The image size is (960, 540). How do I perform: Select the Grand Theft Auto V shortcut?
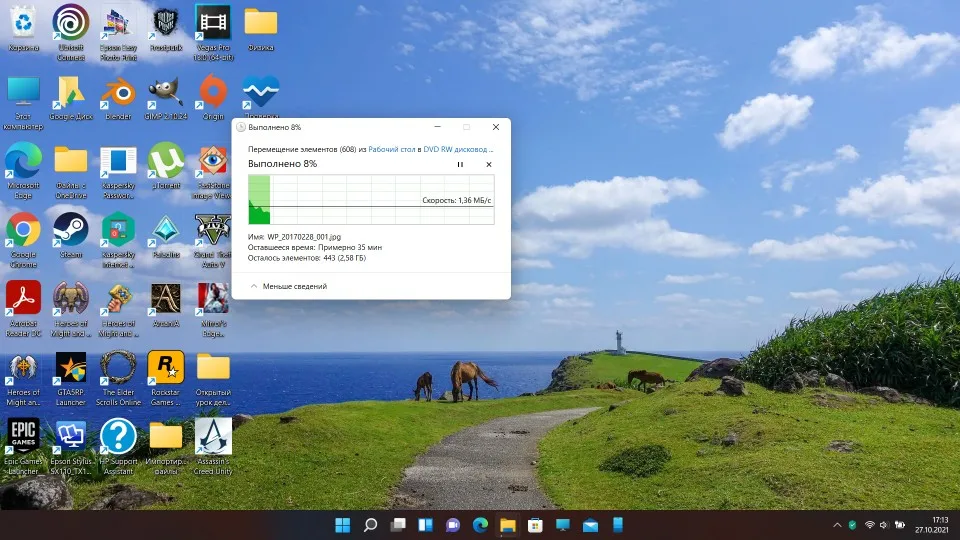pos(212,240)
